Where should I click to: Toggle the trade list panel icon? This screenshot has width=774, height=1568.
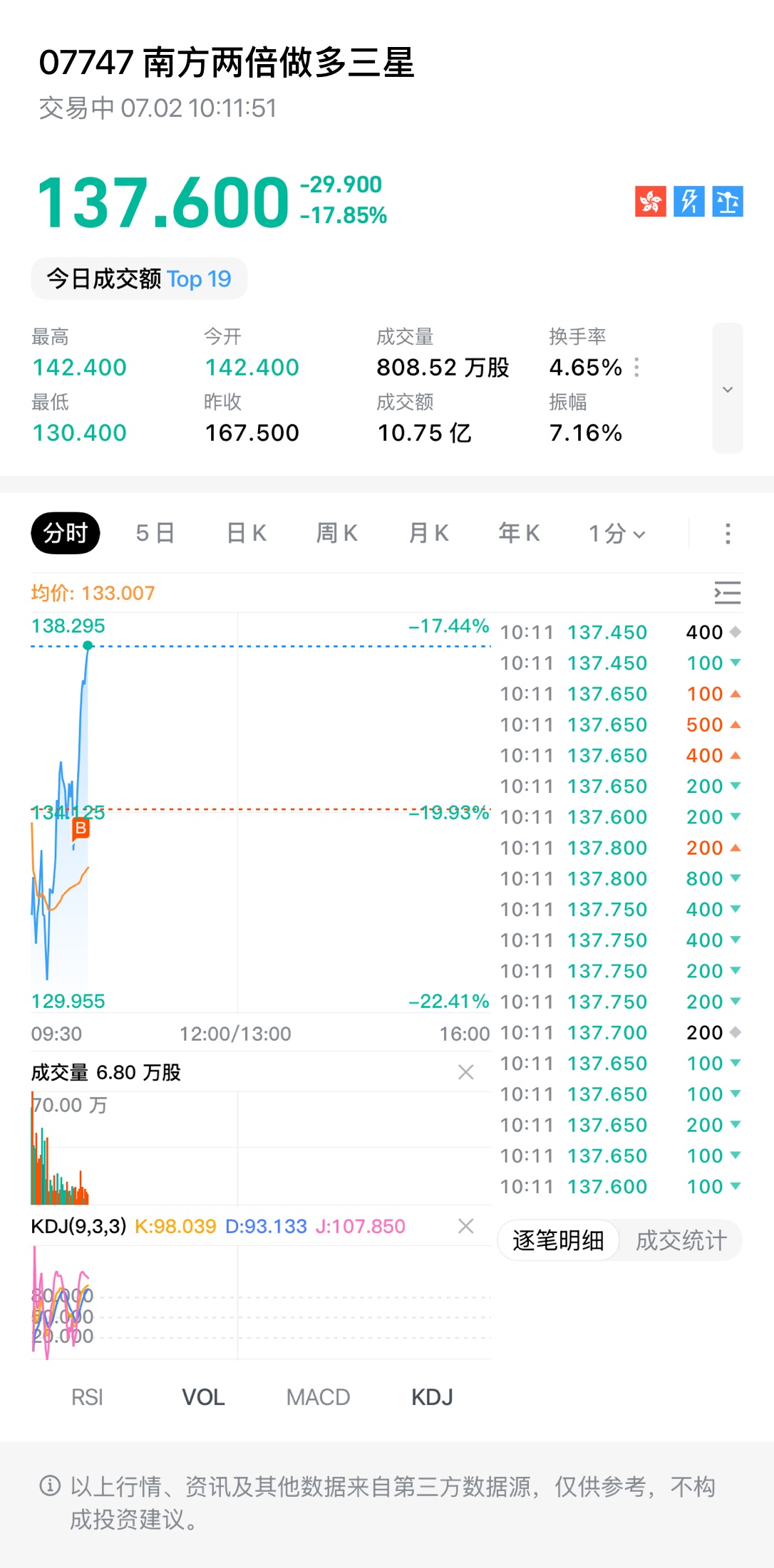click(x=728, y=593)
